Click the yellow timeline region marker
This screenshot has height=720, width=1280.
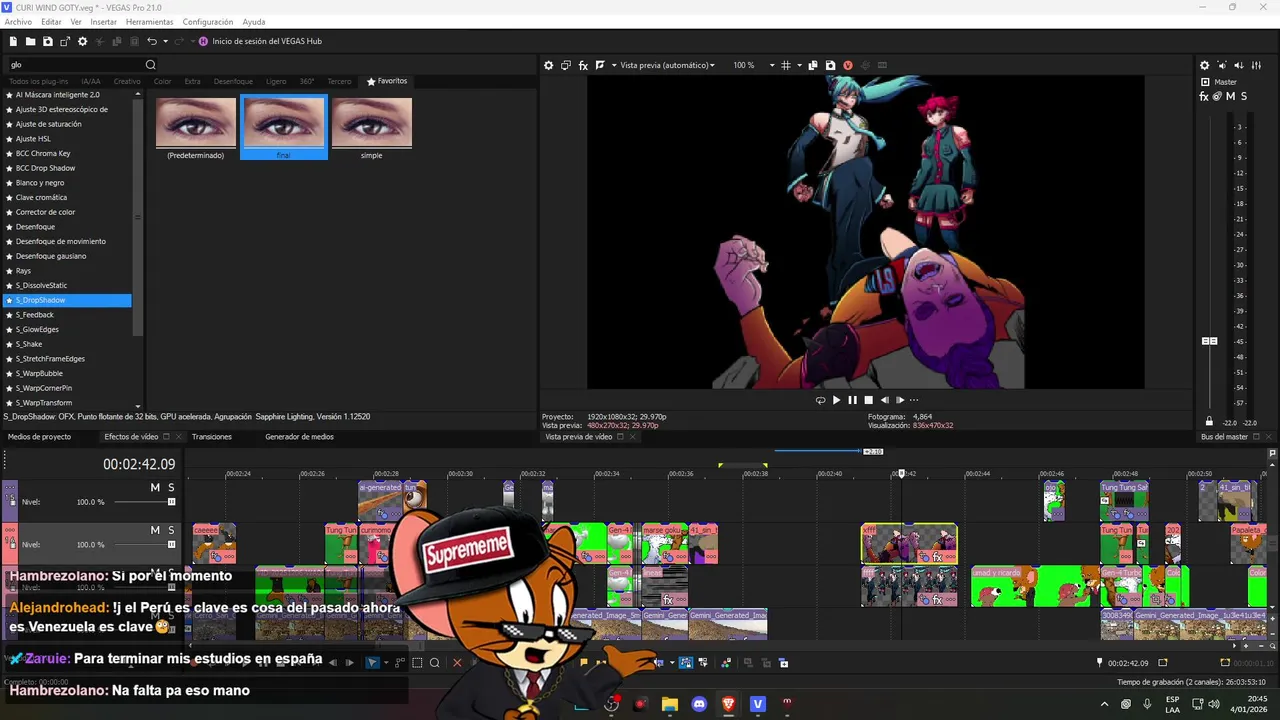click(x=743, y=465)
